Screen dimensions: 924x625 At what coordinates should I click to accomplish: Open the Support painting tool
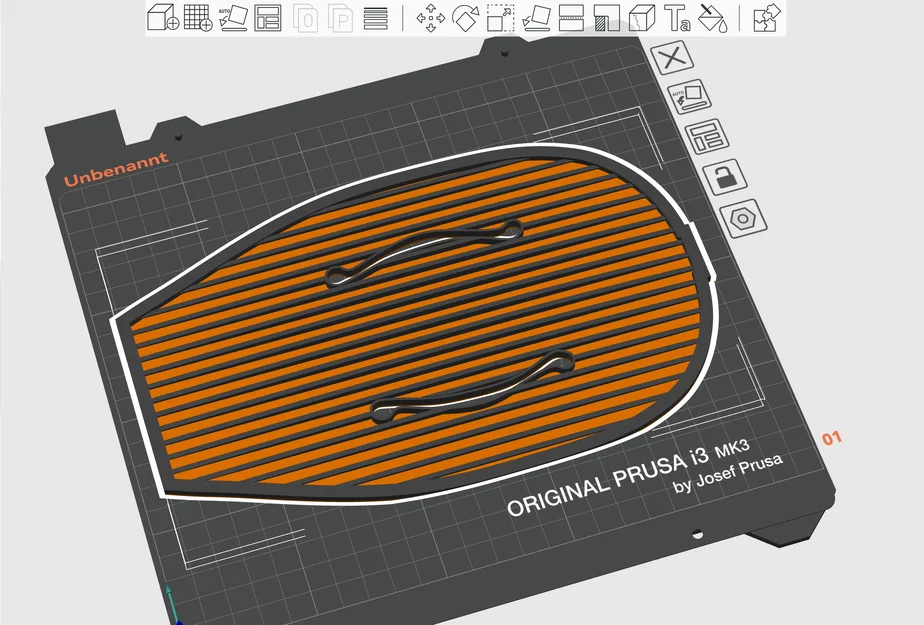[x=606, y=18]
